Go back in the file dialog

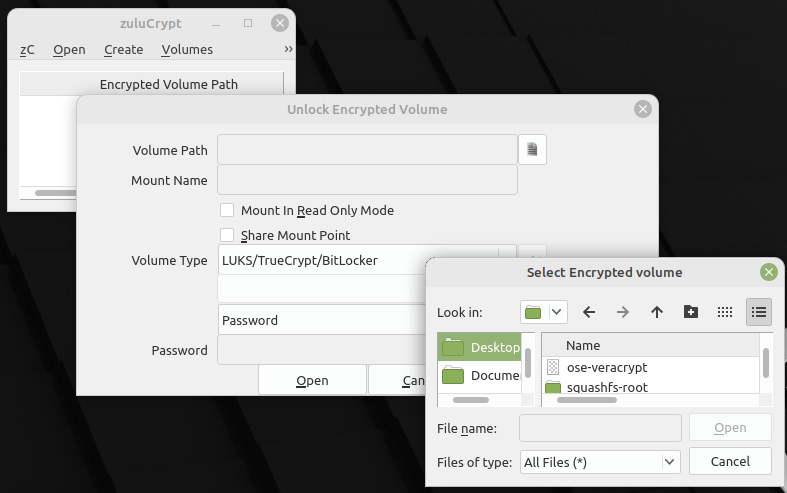point(589,312)
